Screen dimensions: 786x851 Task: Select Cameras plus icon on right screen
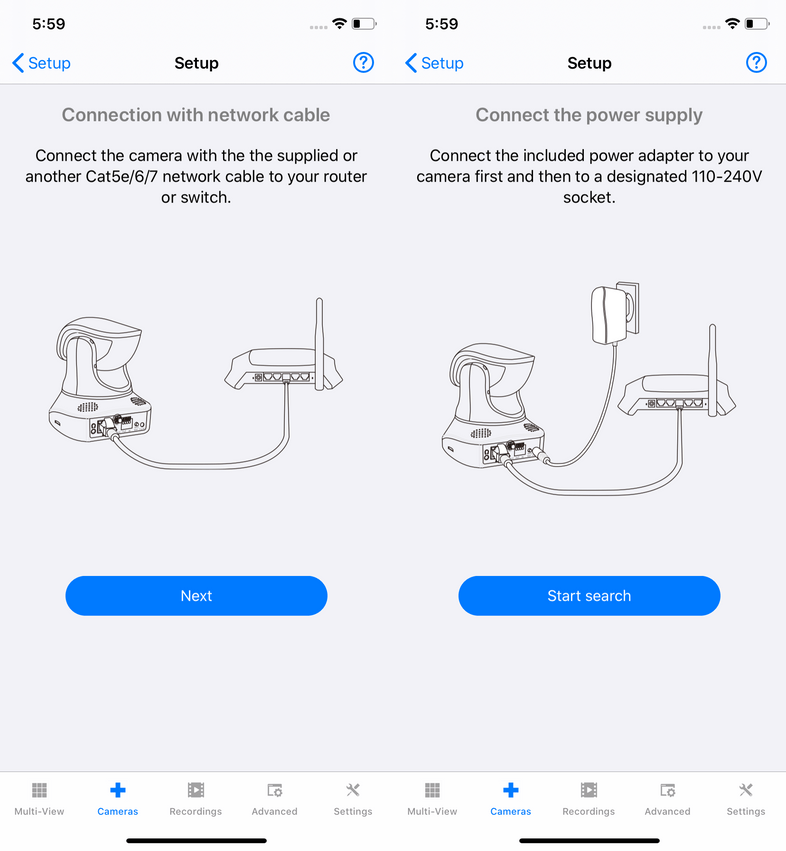[511, 790]
